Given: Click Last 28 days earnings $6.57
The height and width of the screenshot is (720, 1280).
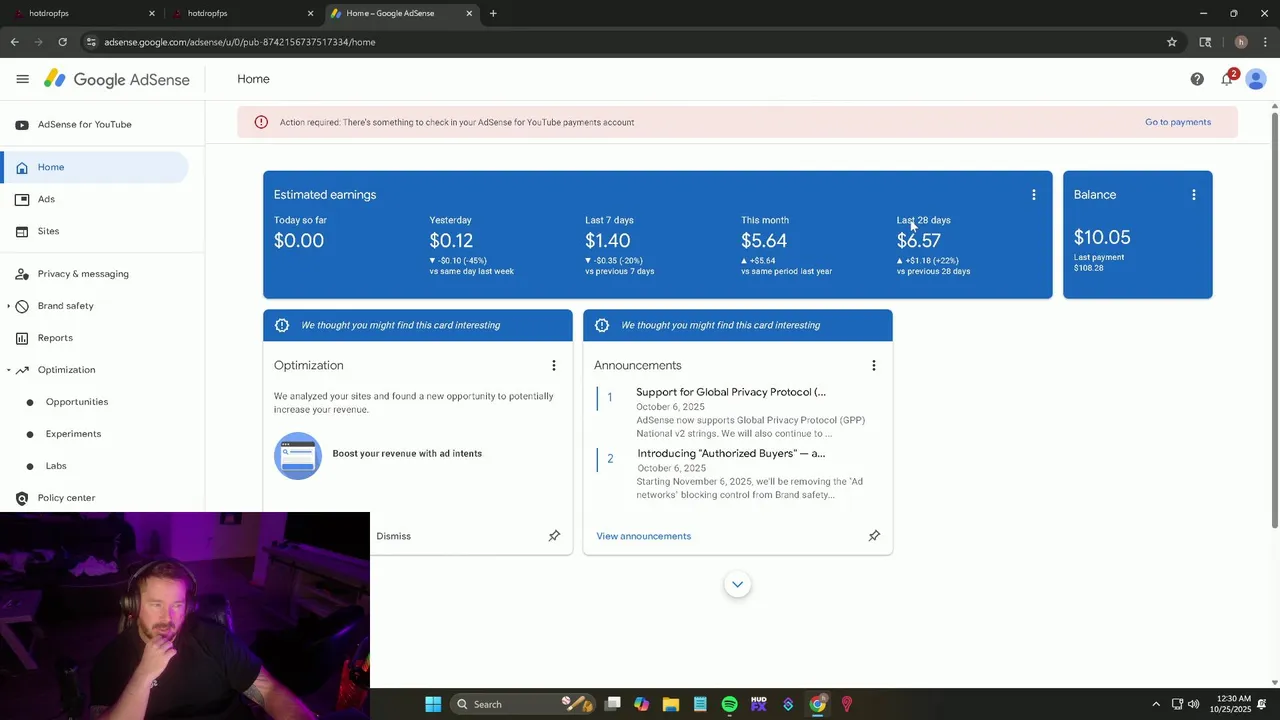Looking at the screenshot, I should coord(919,241).
